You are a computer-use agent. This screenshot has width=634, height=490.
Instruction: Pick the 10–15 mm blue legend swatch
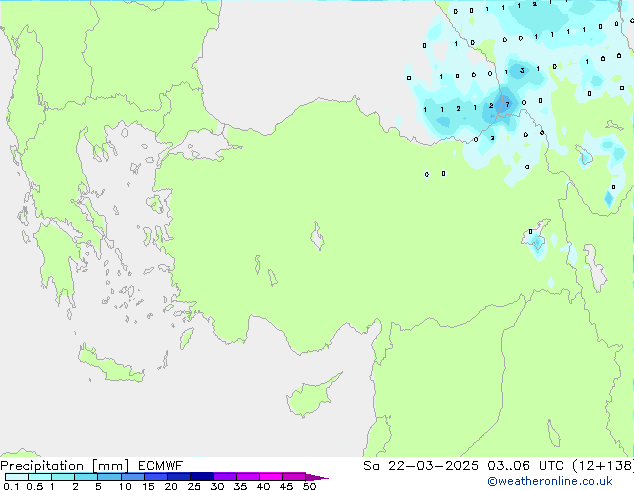(x=132, y=477)
